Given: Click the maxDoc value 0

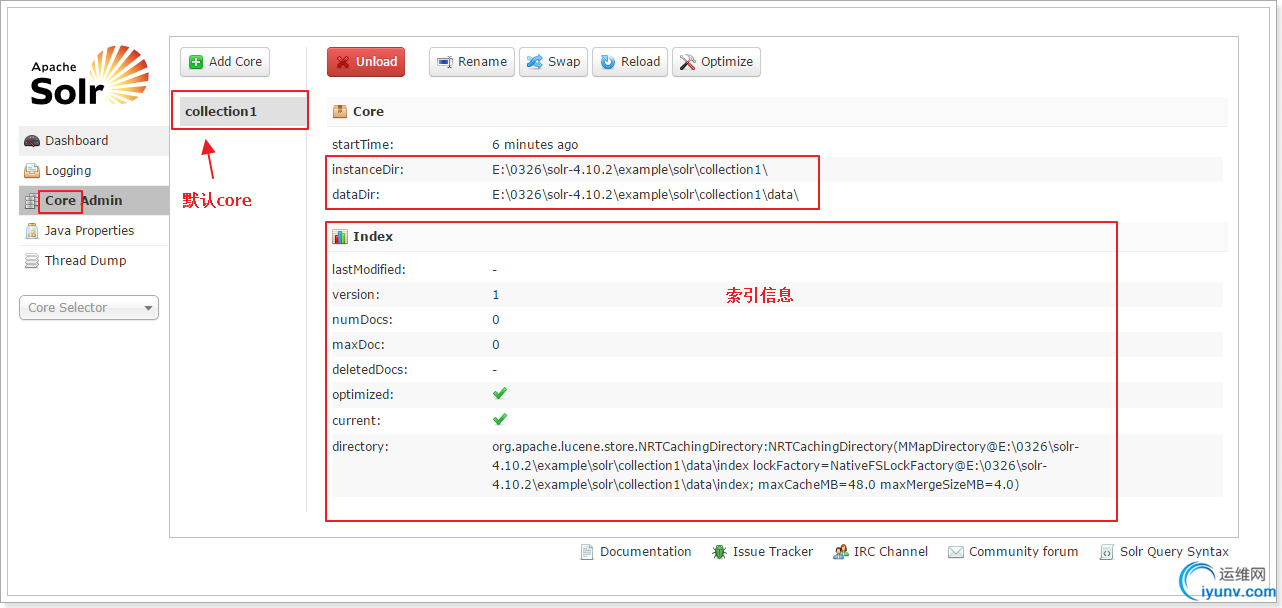Looking at the screenshot, I should tap(496, 345).
